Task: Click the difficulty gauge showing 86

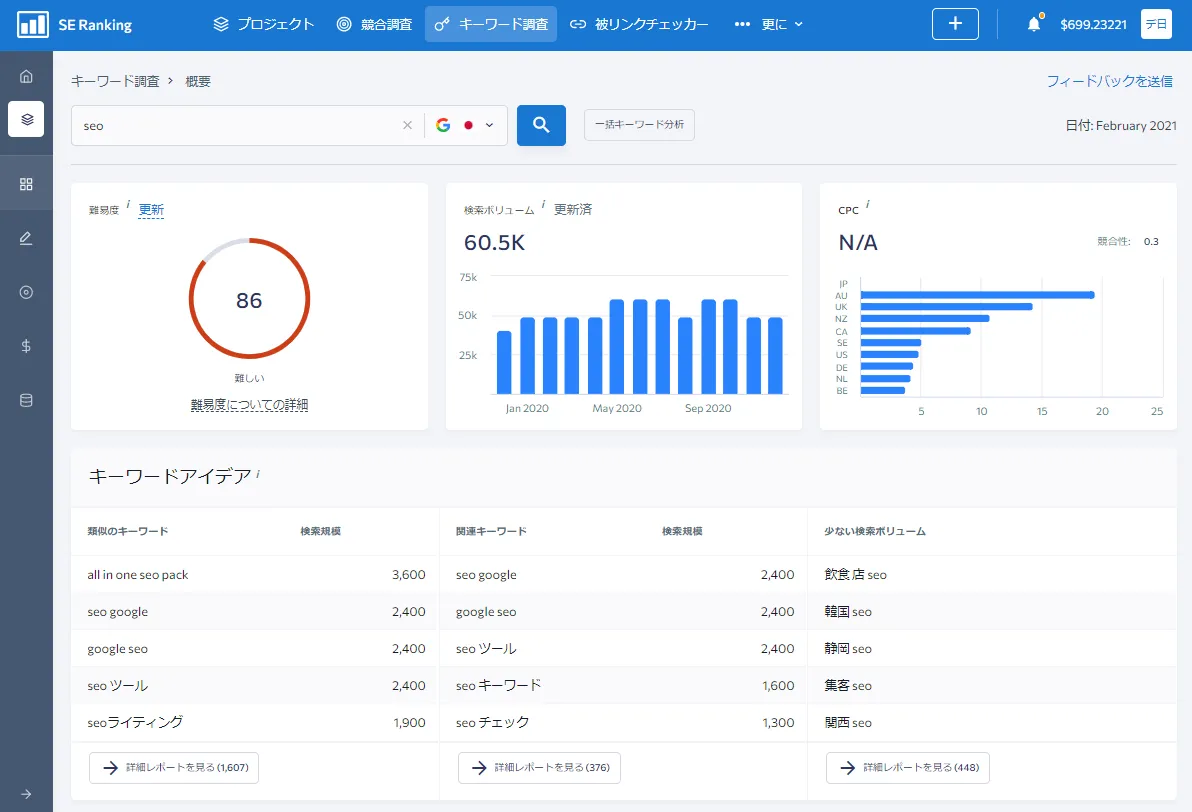Action: (249, 299)
